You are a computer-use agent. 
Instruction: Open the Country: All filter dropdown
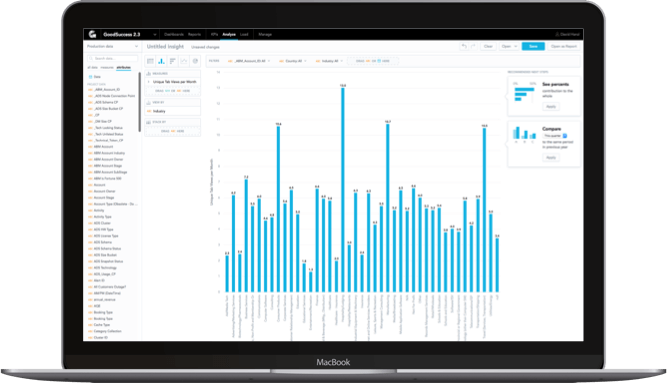point(293,61)
